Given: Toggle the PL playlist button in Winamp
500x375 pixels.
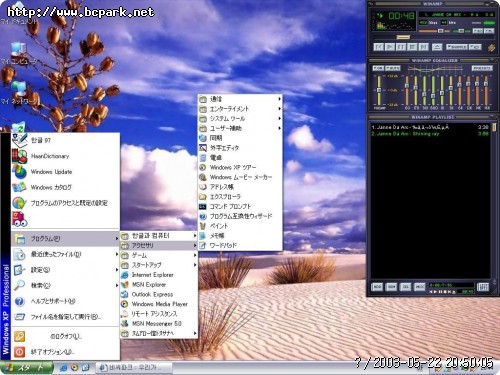Looking at the screenshot, I should pos(489,31).
